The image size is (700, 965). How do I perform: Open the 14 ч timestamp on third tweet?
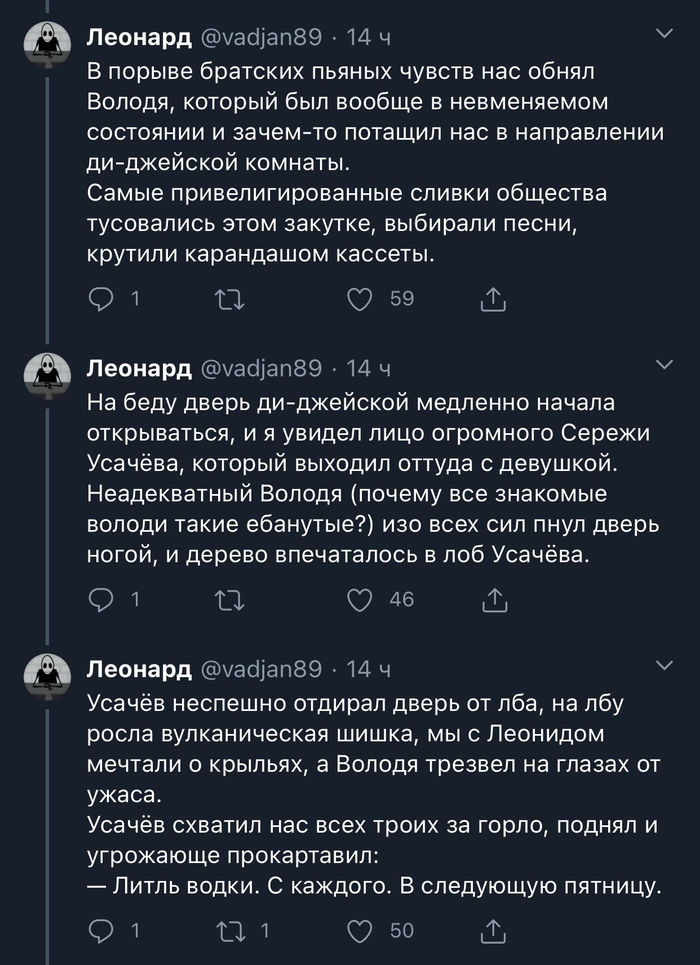[x=368, y=669]
